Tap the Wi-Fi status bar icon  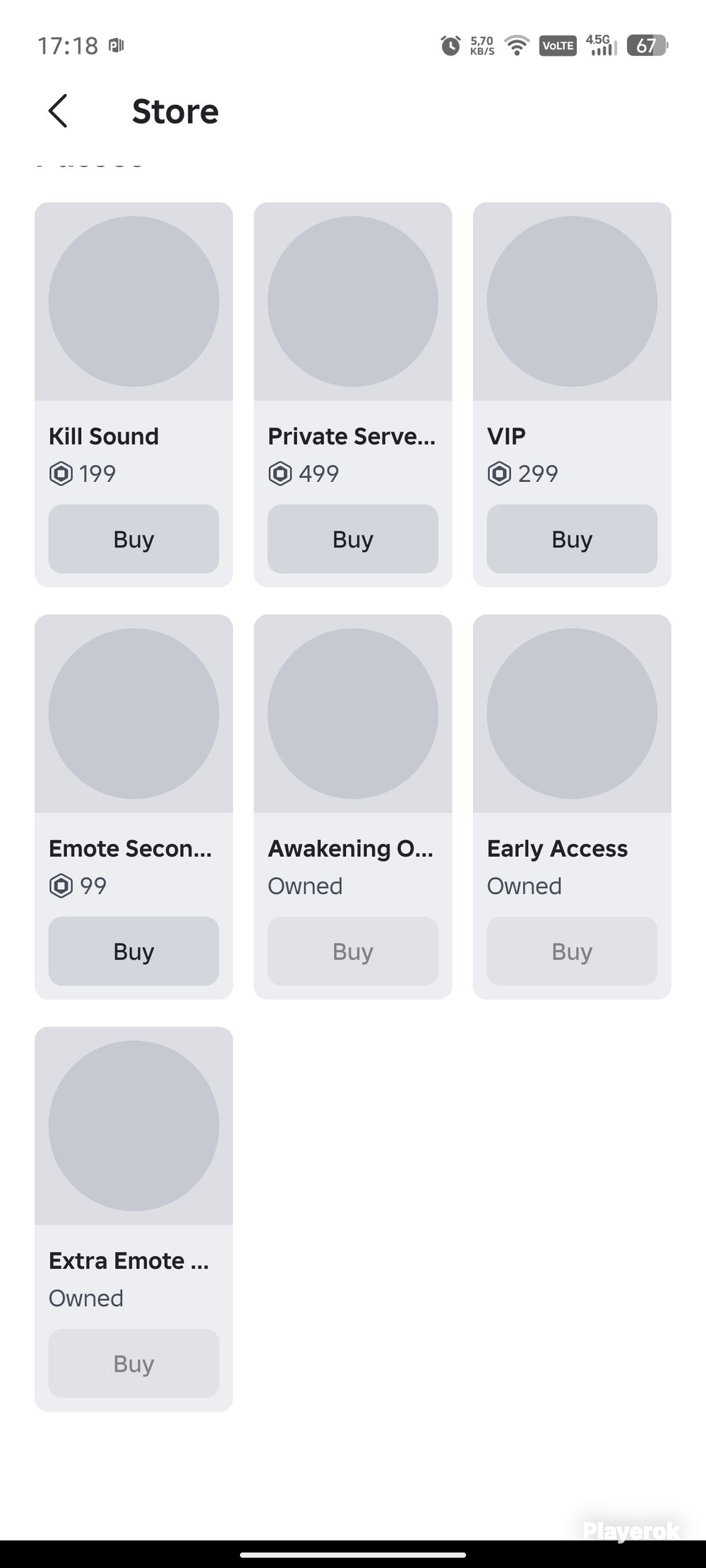pyautogui.click(x=517, y=46)
